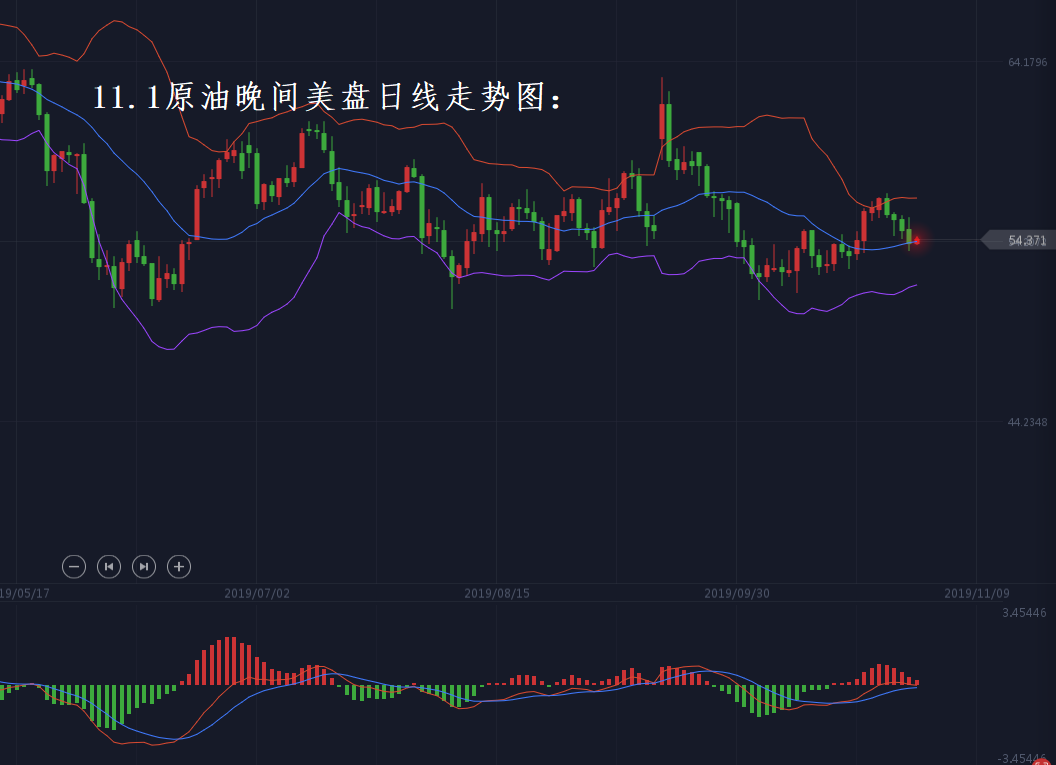Click the chart title text 11.1原油晚间美盘日线走势图
This screenshot has width=1056, height=765.
[327, 97]
